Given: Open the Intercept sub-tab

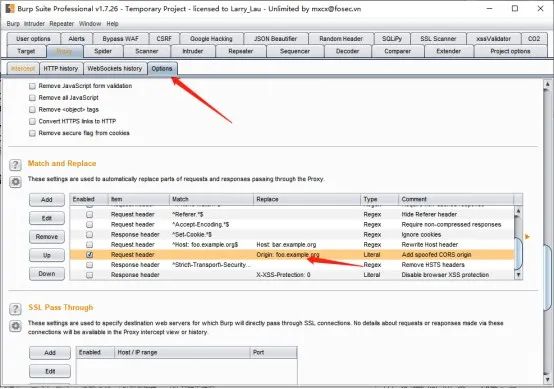Looking at the screenshot, I should (23, 69).
